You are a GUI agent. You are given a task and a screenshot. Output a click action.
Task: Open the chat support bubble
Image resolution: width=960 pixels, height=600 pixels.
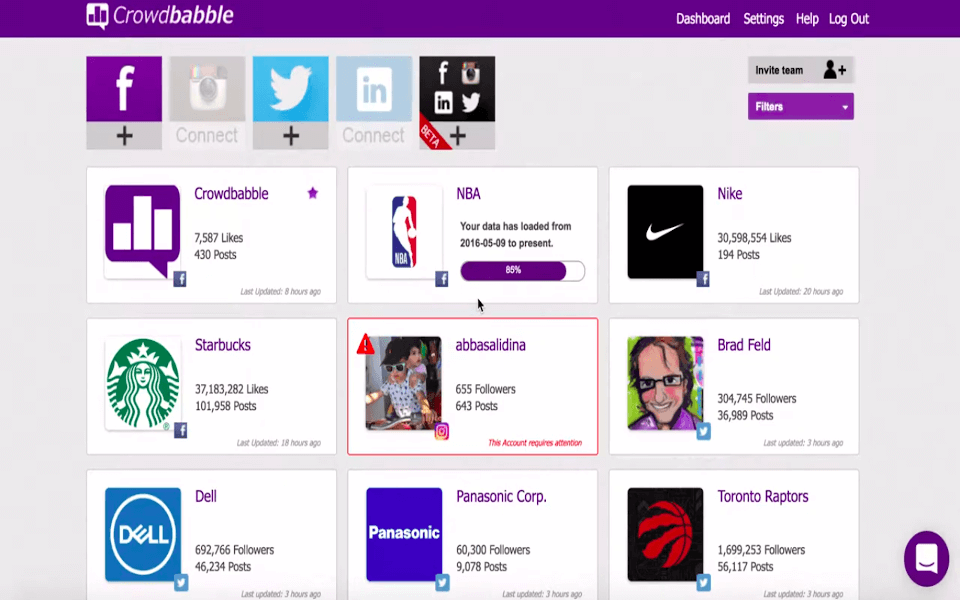tap(926, 558)
